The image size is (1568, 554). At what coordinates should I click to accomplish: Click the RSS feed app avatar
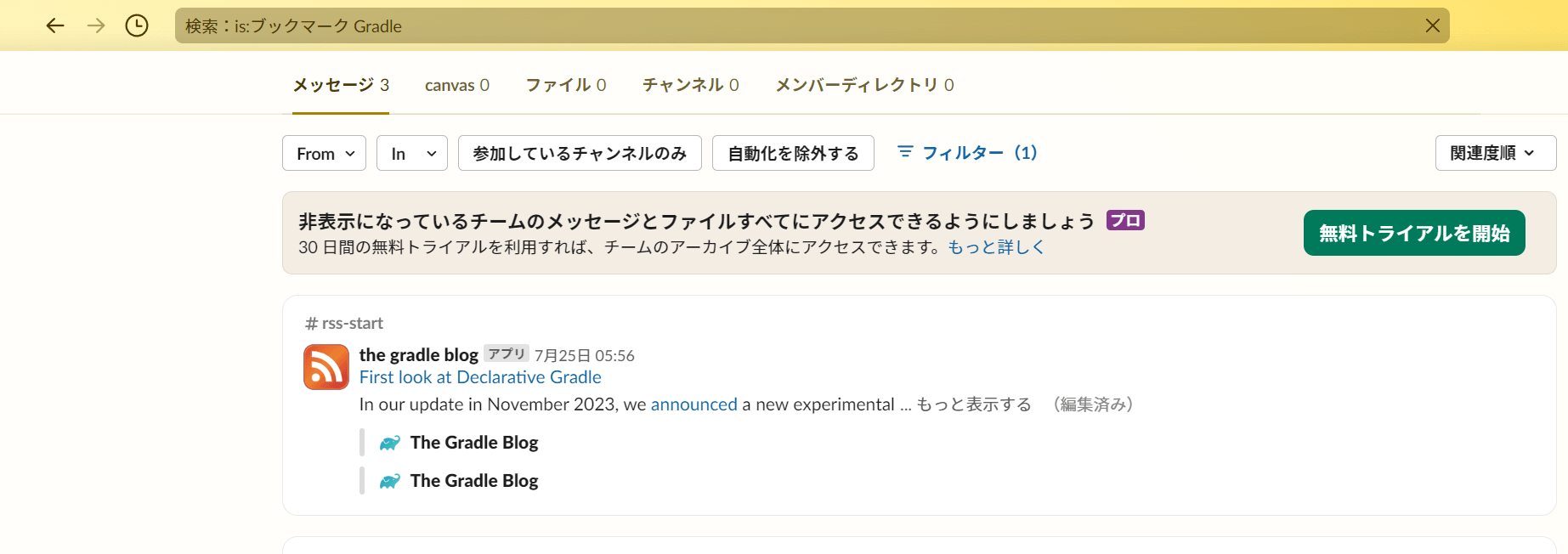(x=326, y=367)
